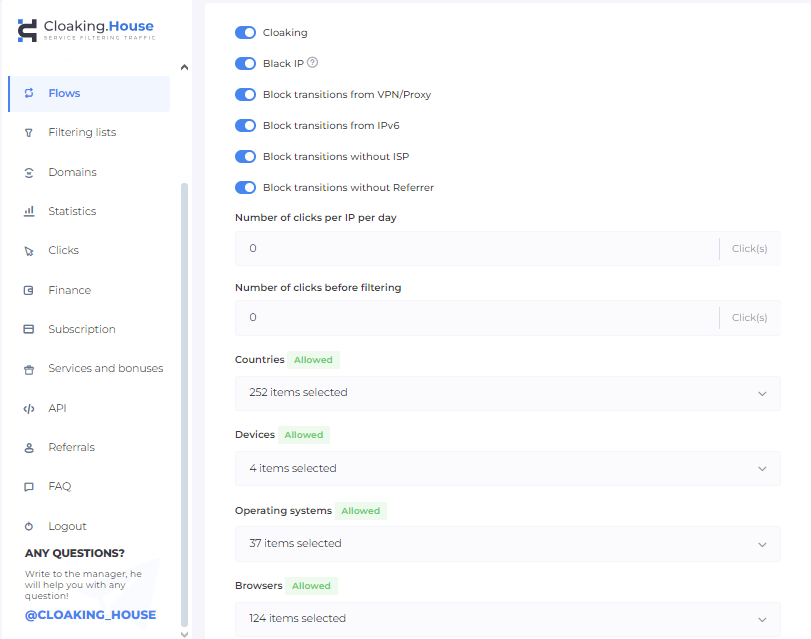Toggle Block transitions without Referrer switch

coord(245,188)
